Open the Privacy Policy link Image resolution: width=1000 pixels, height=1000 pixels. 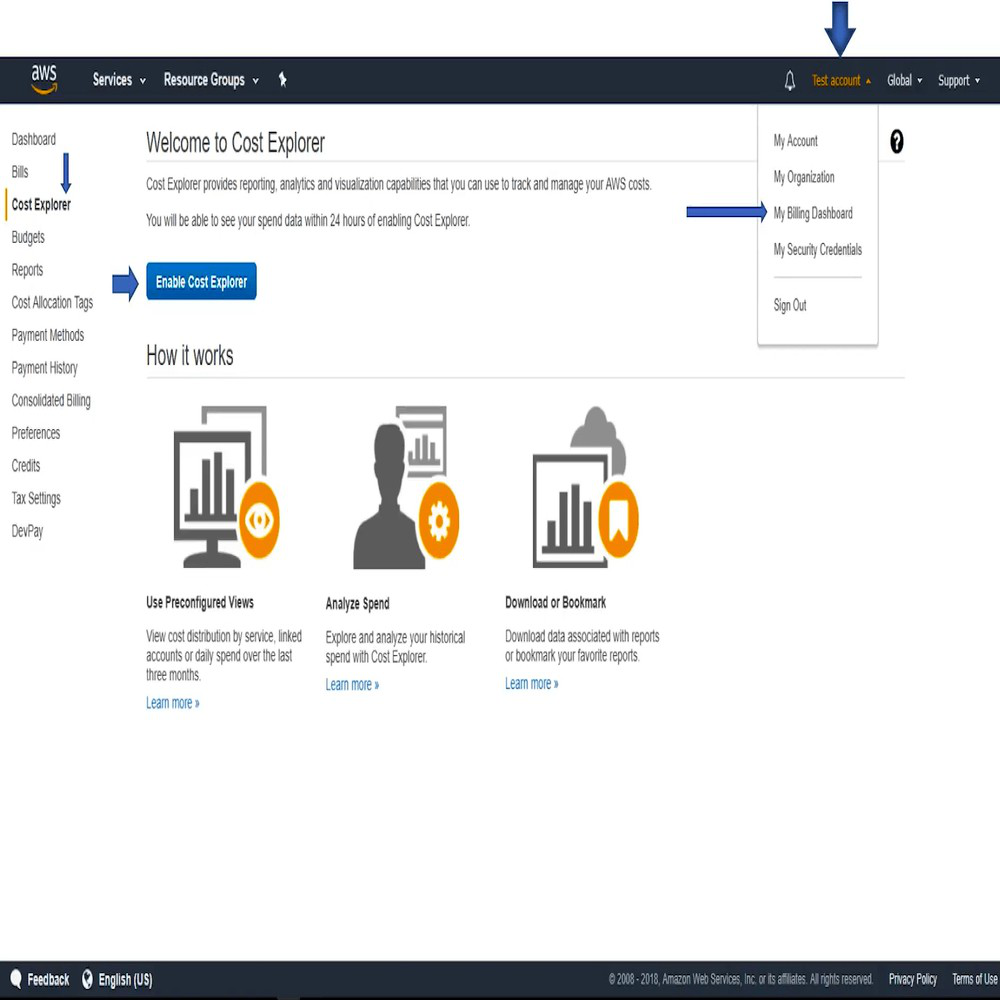(x=913, y=979)
